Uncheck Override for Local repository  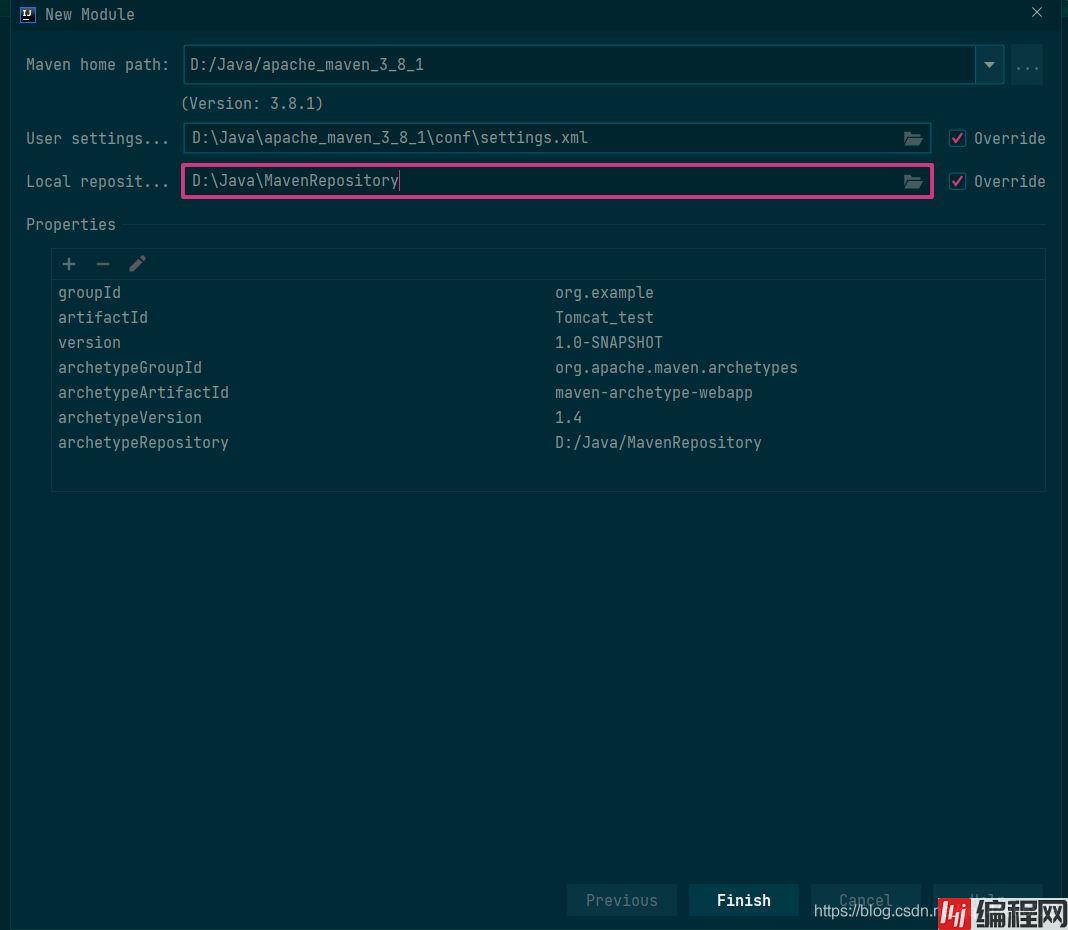pyautogui.click(x=958, y=182)
